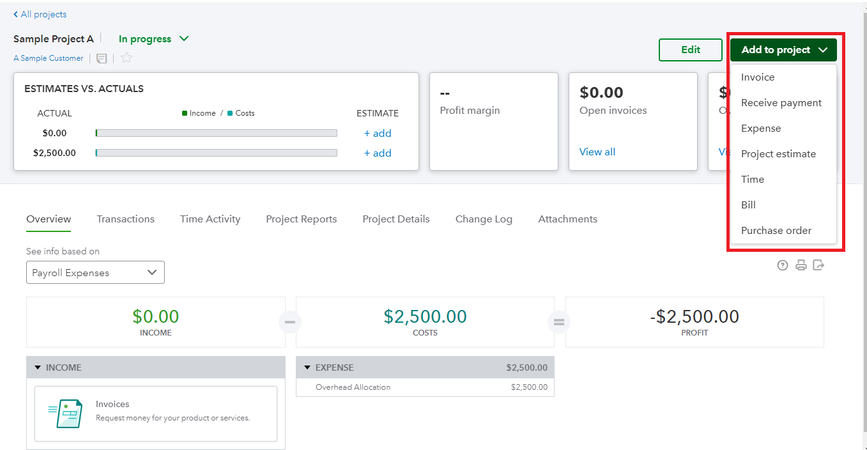Image resolution: width=867 pixels, height=450 pixels.
Task: Click the Edit button
Action: 690,49
